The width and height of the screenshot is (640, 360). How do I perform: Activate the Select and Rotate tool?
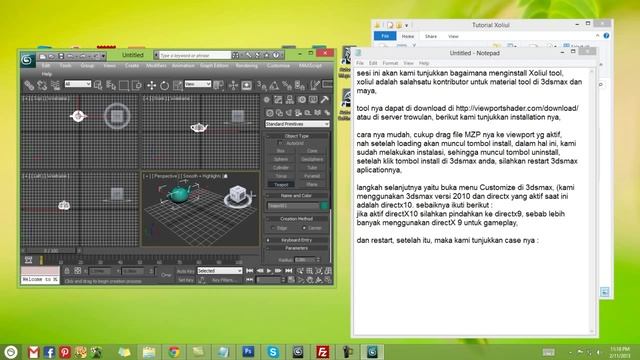tap(164, 85)
